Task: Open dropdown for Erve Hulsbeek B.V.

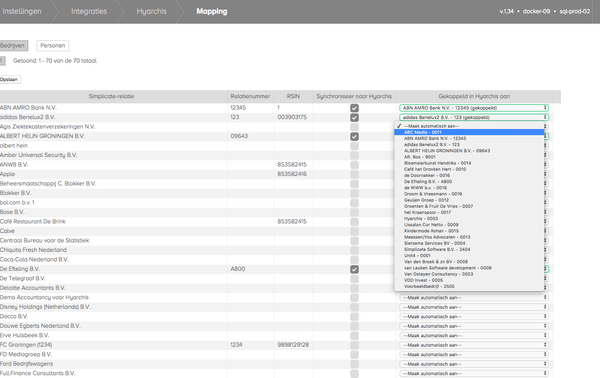Action: (474, 336)
